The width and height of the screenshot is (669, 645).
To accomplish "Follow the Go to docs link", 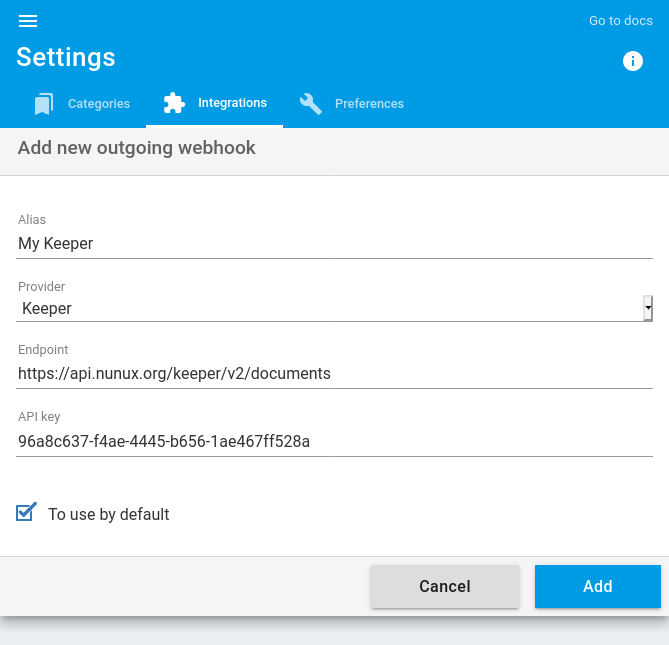I will (x=620, y=20).
